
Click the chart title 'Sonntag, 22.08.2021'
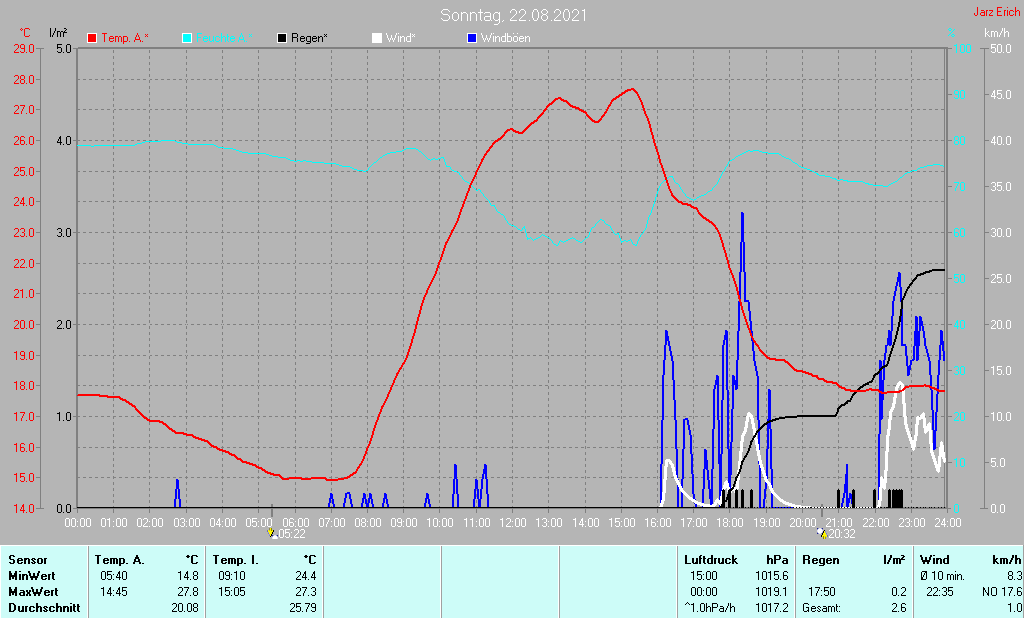click(x=513, y=15)
